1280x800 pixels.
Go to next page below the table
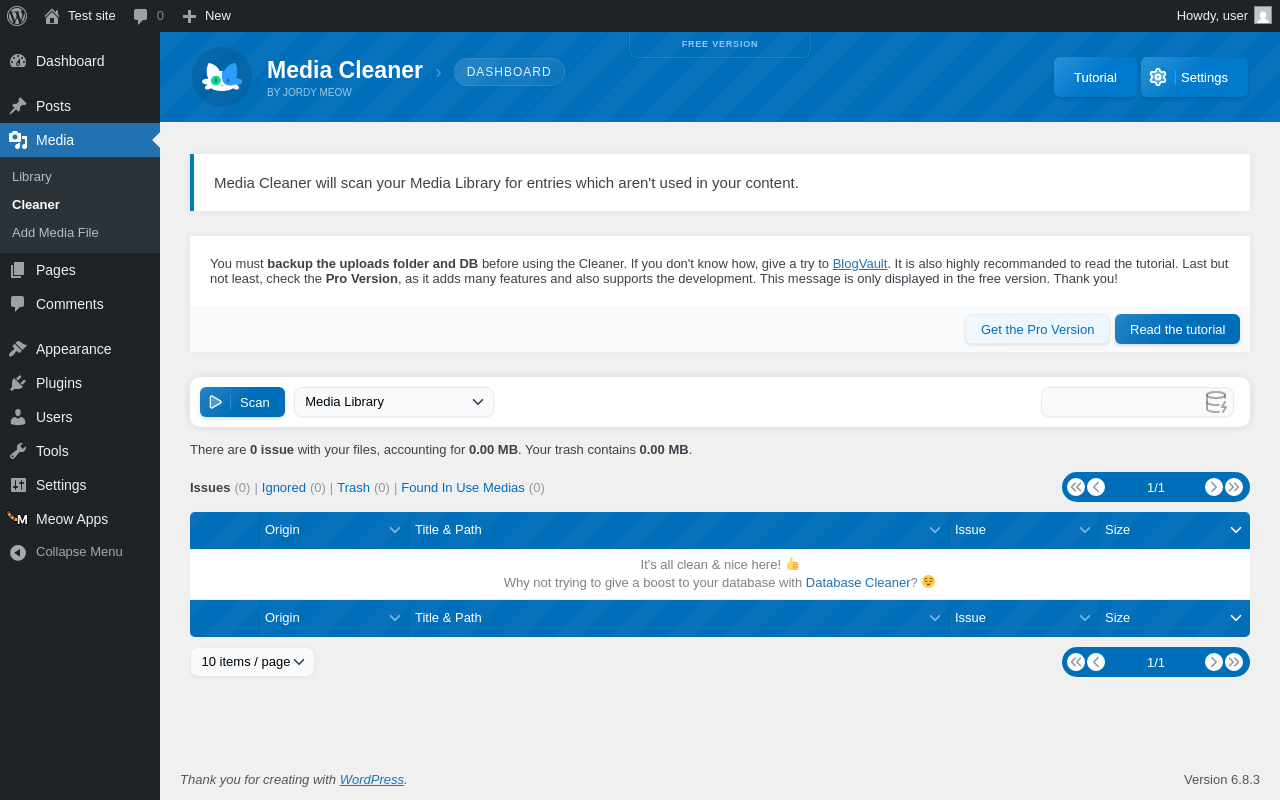point(1214,662)
